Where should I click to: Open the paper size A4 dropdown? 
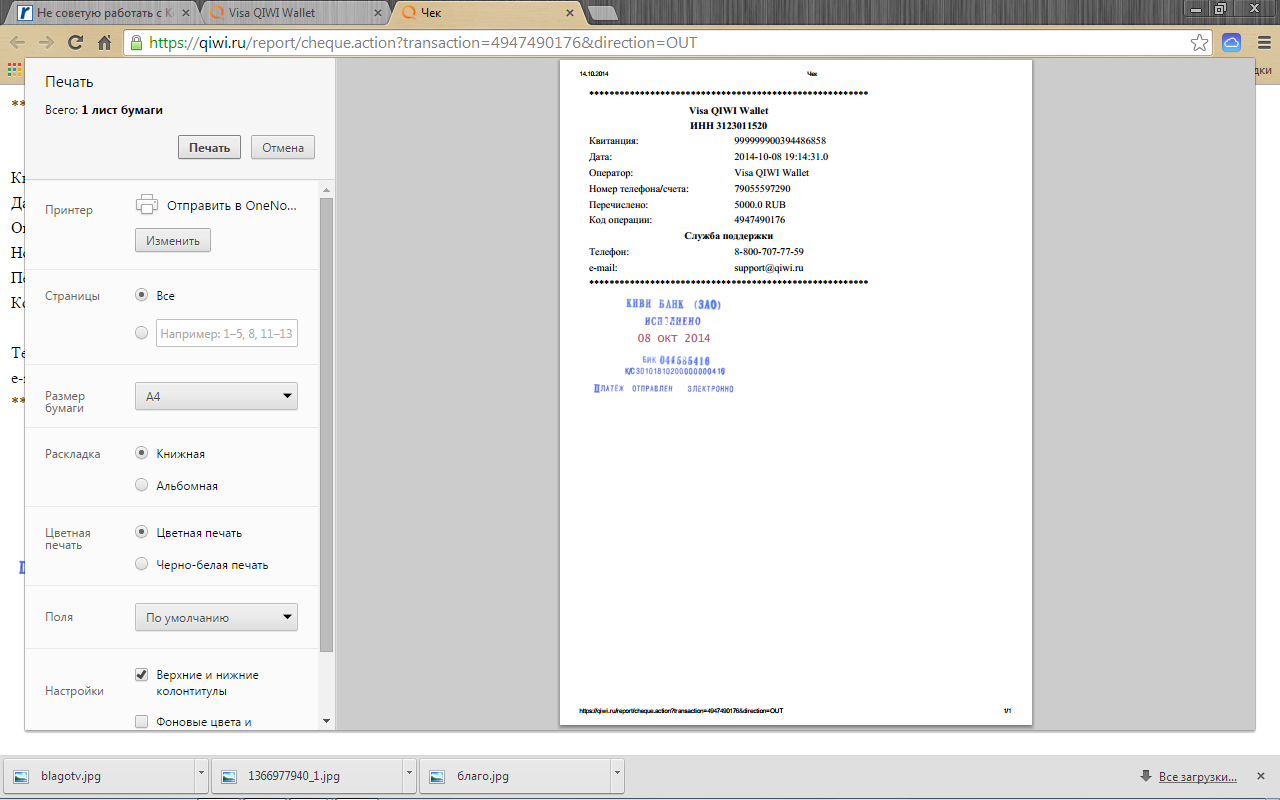click(216, 396)
